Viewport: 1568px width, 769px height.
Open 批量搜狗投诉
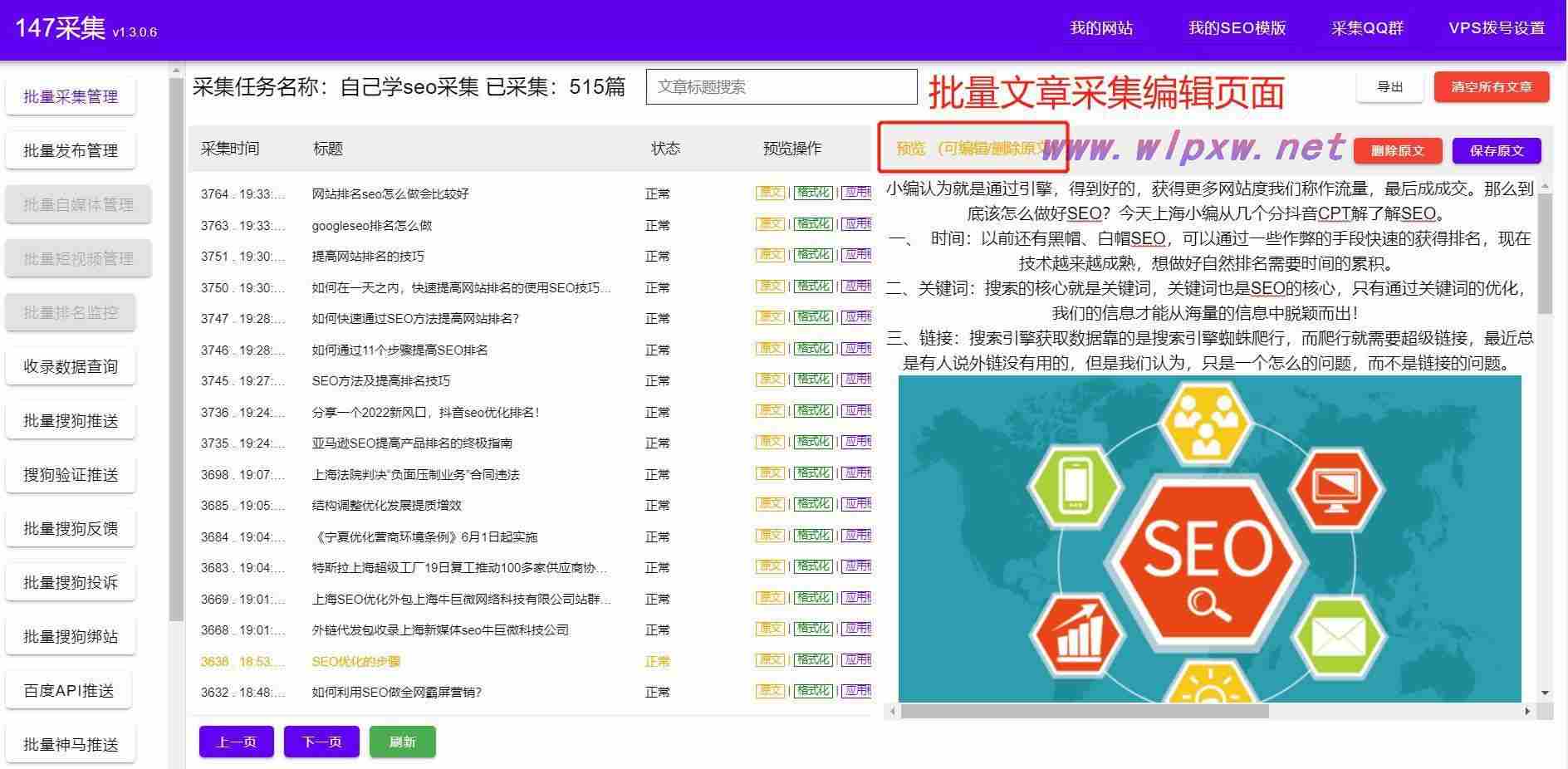[x=71, y=582]
